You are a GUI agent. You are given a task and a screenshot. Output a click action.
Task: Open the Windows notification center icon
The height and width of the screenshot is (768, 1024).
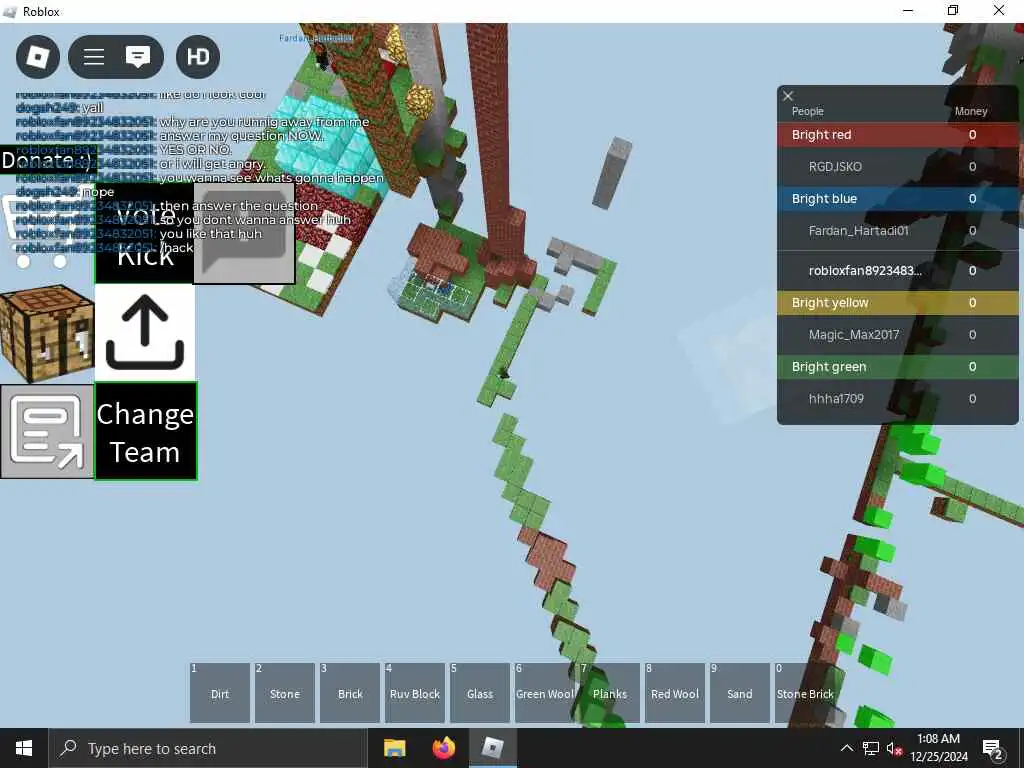(x=993, y=748)
